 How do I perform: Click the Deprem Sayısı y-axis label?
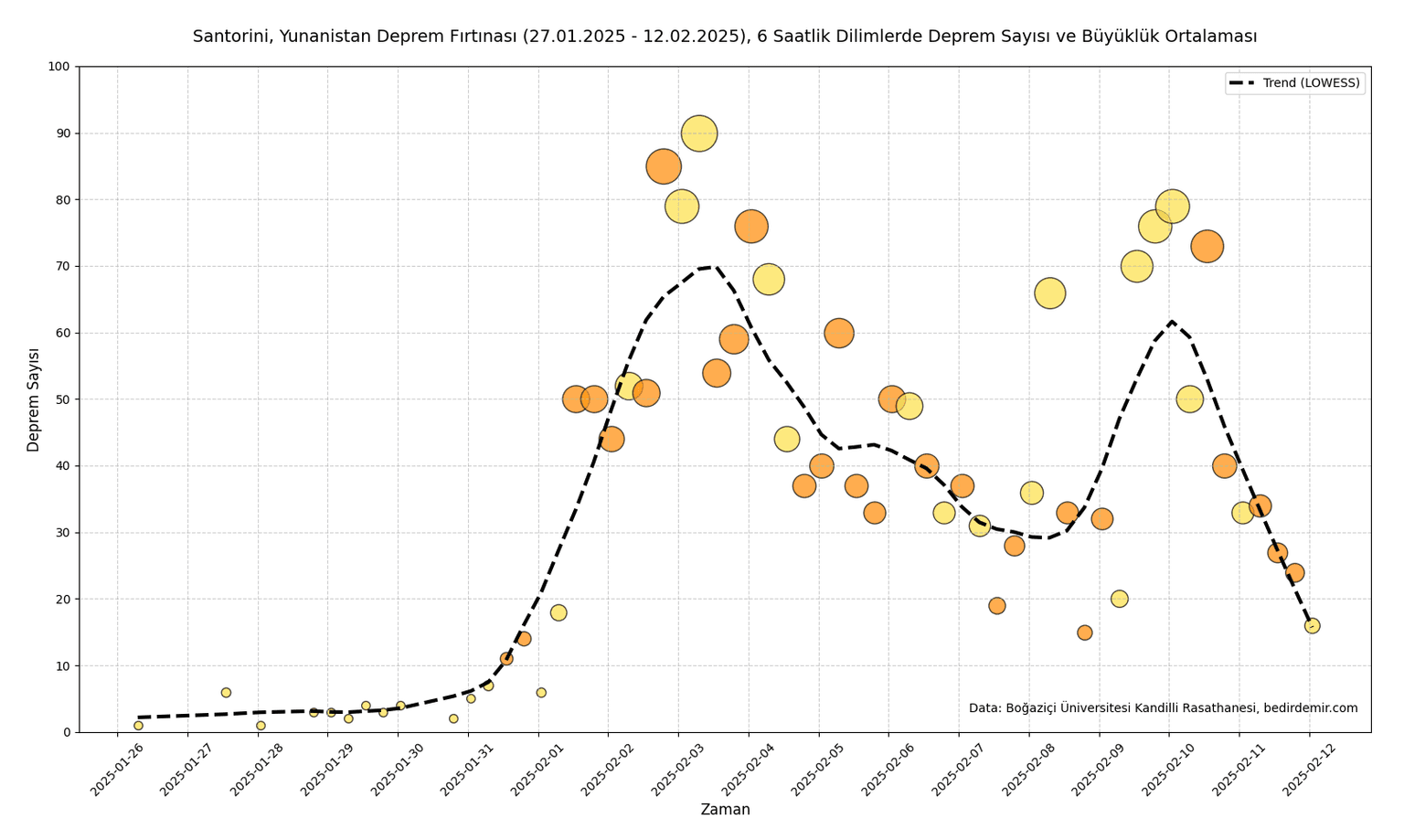click(34, 399)
